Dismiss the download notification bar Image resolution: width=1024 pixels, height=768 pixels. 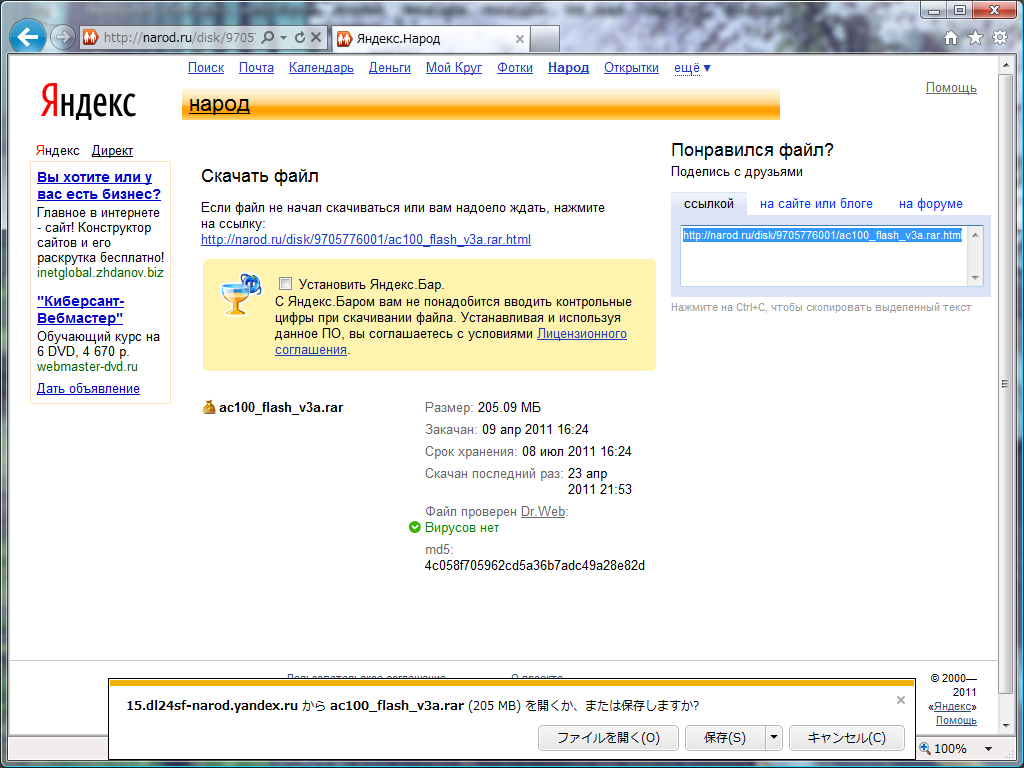(x=901, y=700)
